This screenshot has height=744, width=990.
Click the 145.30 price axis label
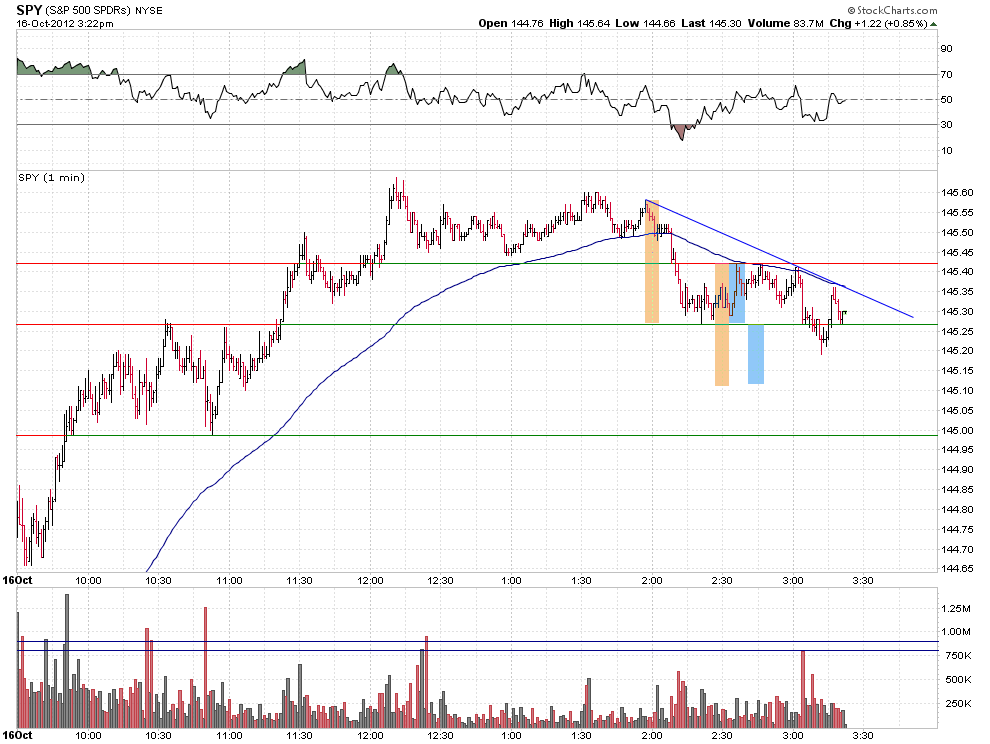(957, 311)
